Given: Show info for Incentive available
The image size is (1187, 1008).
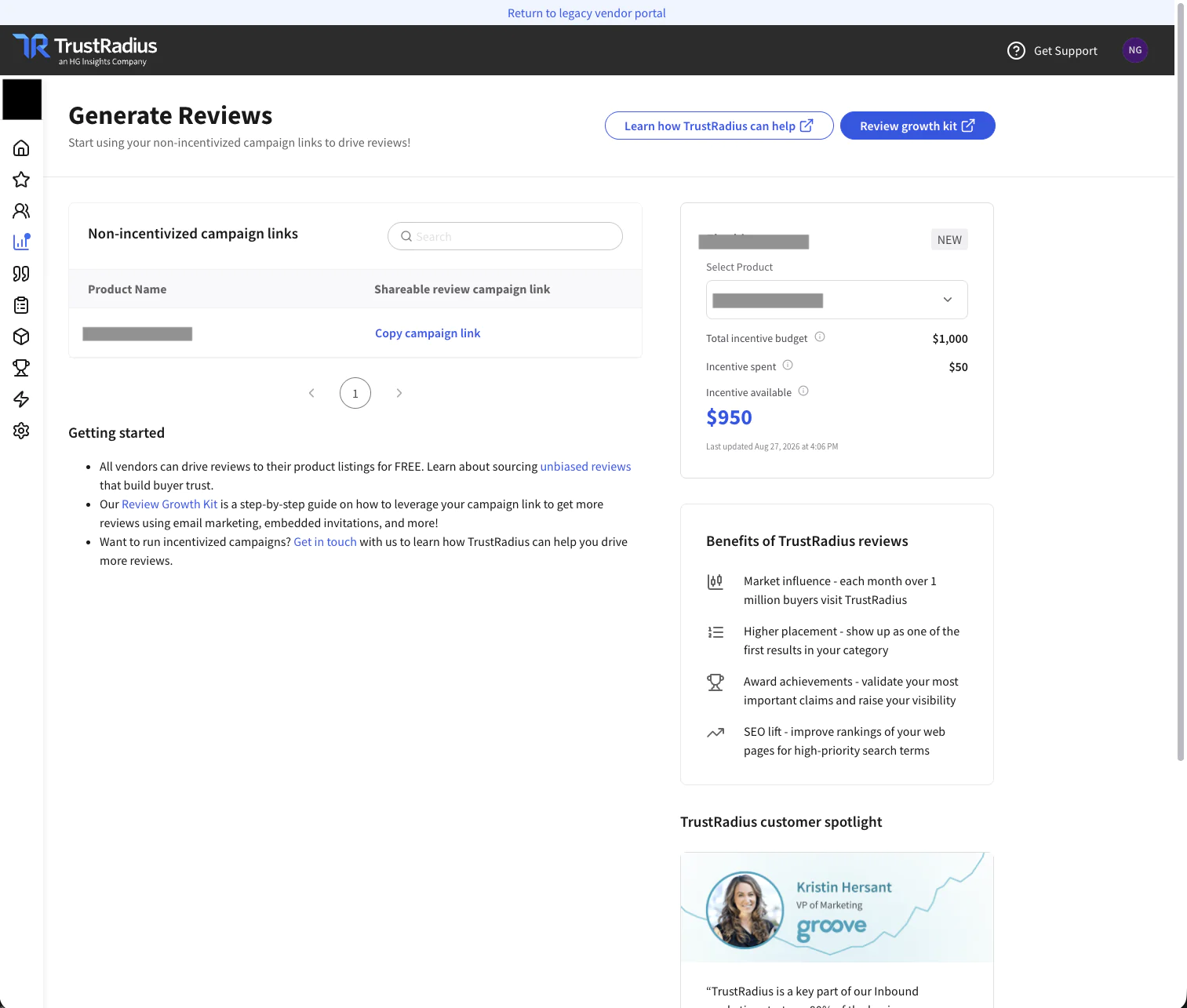Looking at the screenshot, I should 803,391.
